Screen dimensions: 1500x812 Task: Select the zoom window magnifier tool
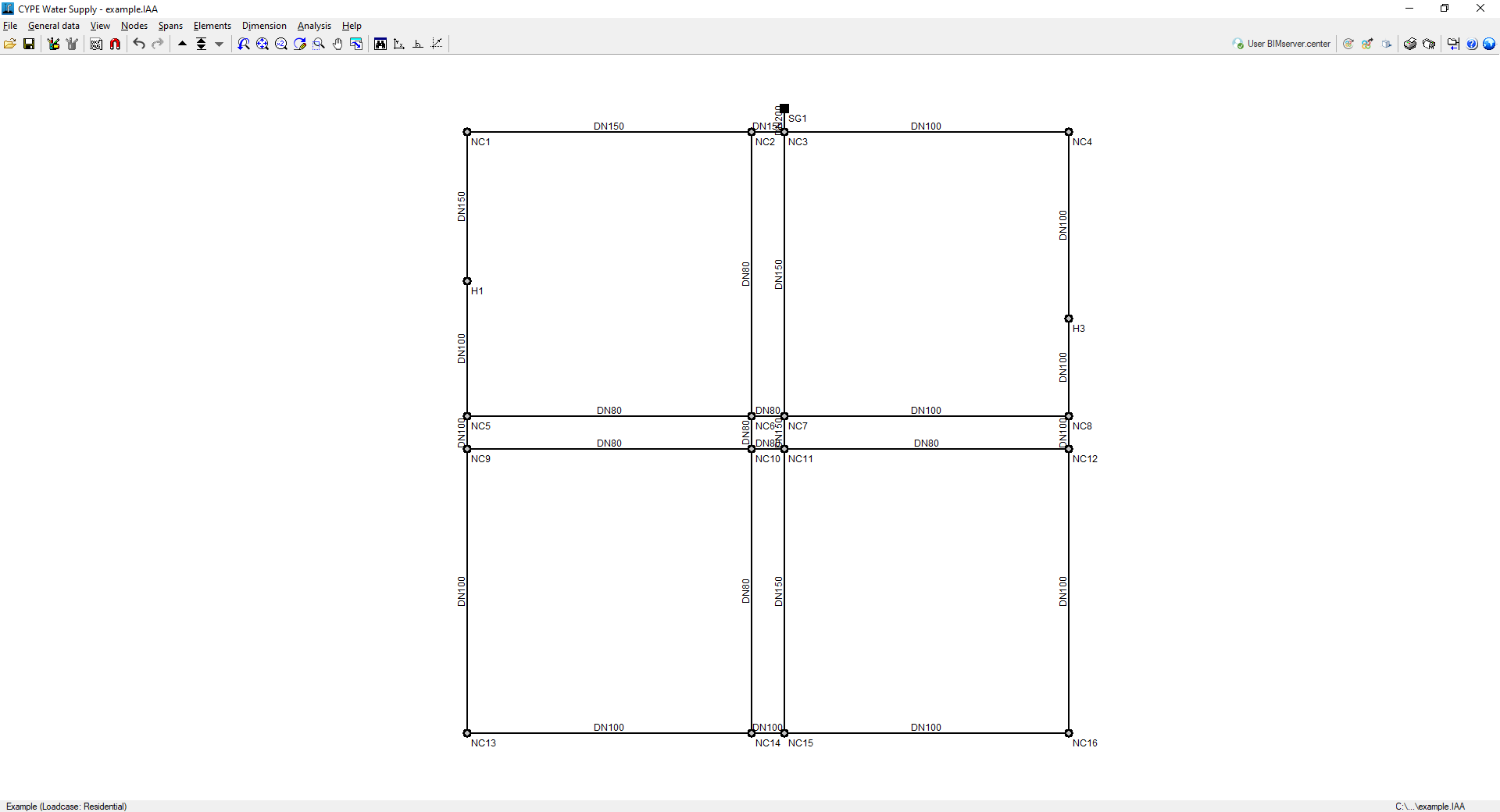point(319,44)
